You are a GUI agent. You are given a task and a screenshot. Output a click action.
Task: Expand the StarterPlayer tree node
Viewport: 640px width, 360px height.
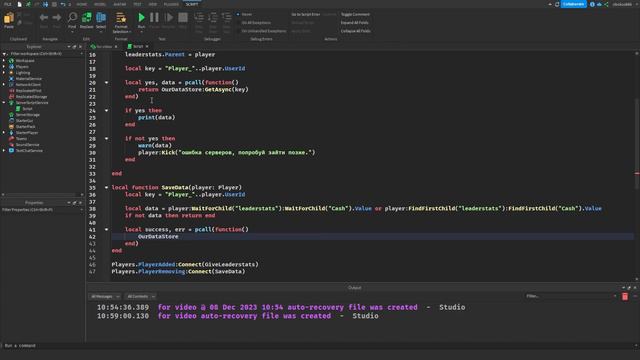tap(4, 133)
